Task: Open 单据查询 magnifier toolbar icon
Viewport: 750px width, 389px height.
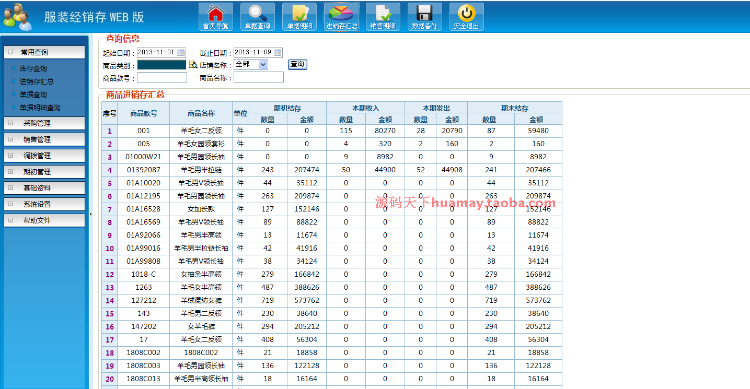Action: point(257,17)
